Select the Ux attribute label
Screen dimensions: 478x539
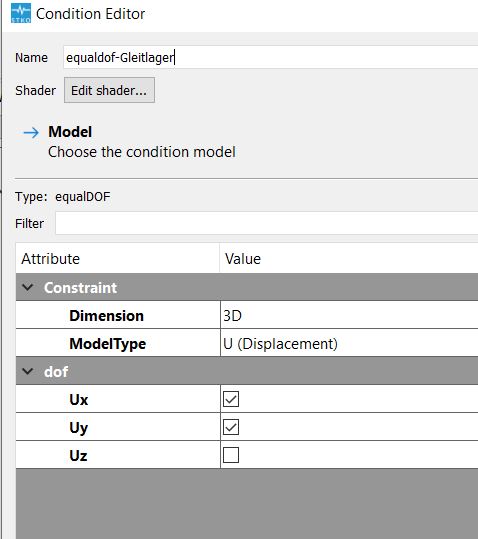79,399
